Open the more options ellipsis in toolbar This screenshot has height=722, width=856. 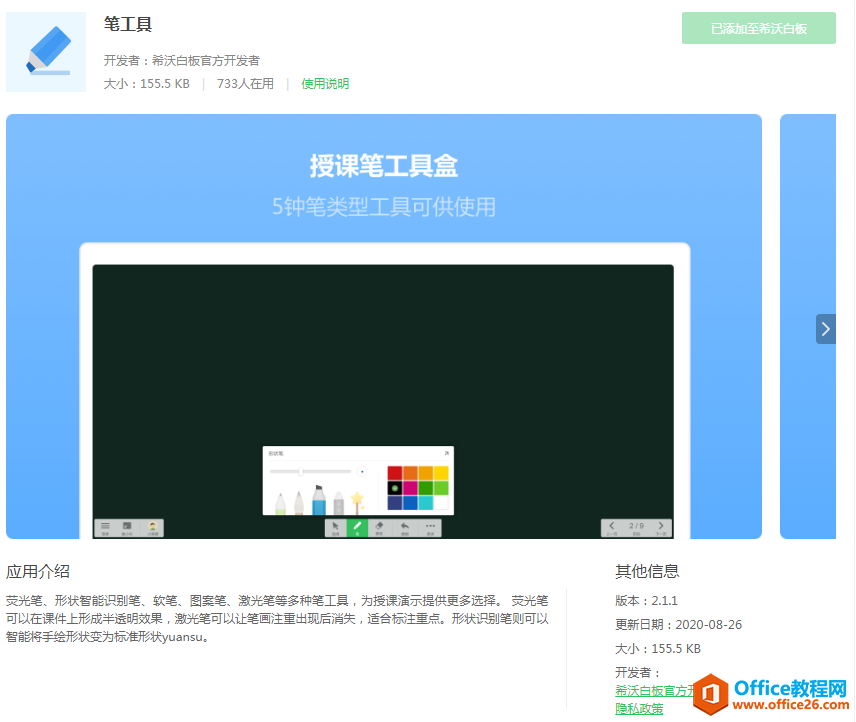pos(431,527)
